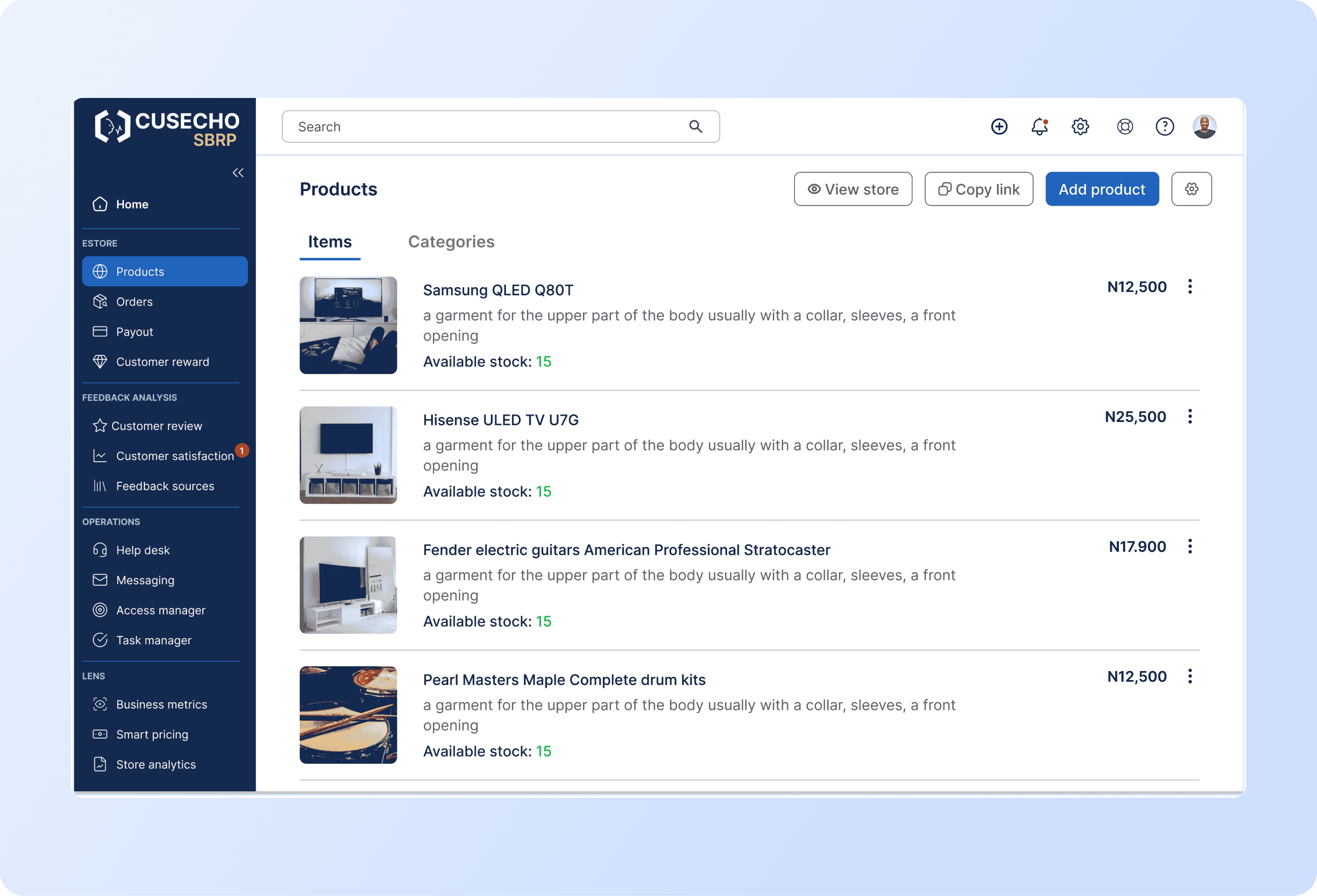Open Customer satisfaction chart icon
Viewport: 1317px width, 896px height.
click(100, 456)
